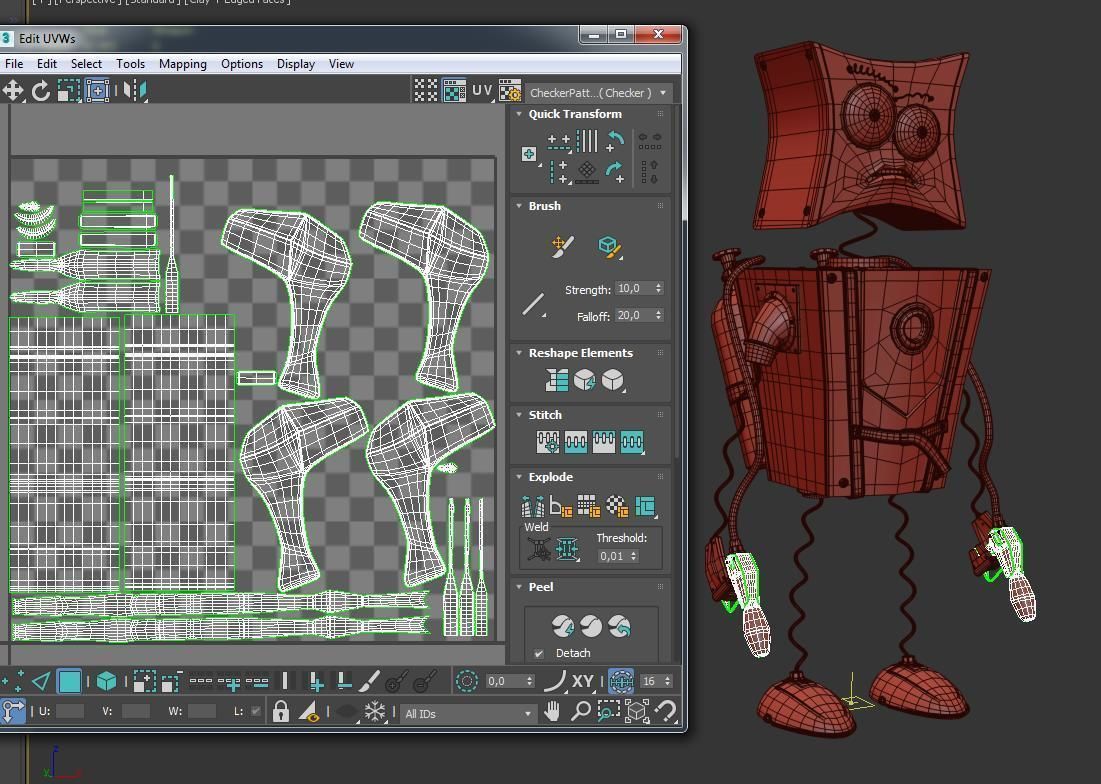The width and height of the screenshot is (1101, 784).
Task: Click the Freeze Selected snowflake icon
Action: (375, 713)
